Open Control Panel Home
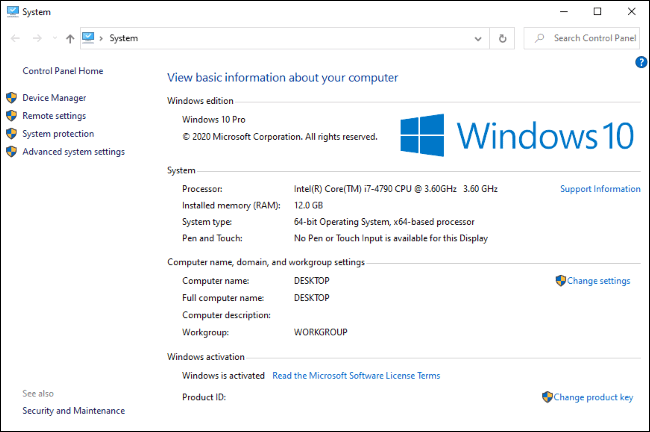Viewport: 650px width, 432px height. pyautogui.click(x=63, y=71)
